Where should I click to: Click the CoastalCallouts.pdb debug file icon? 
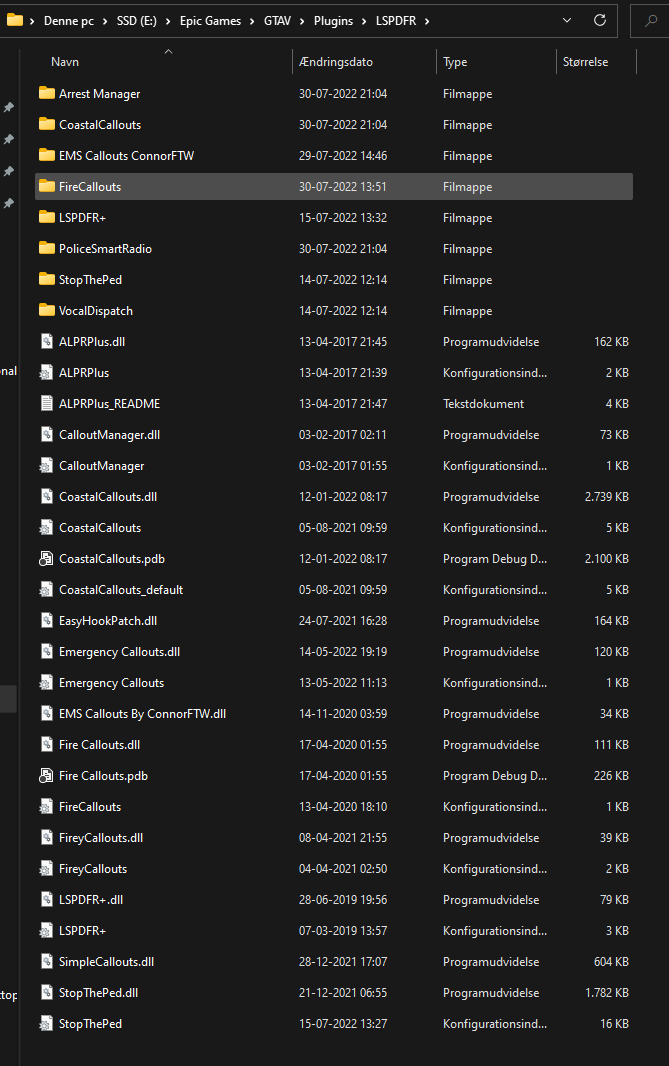click(x=46, y=559)
